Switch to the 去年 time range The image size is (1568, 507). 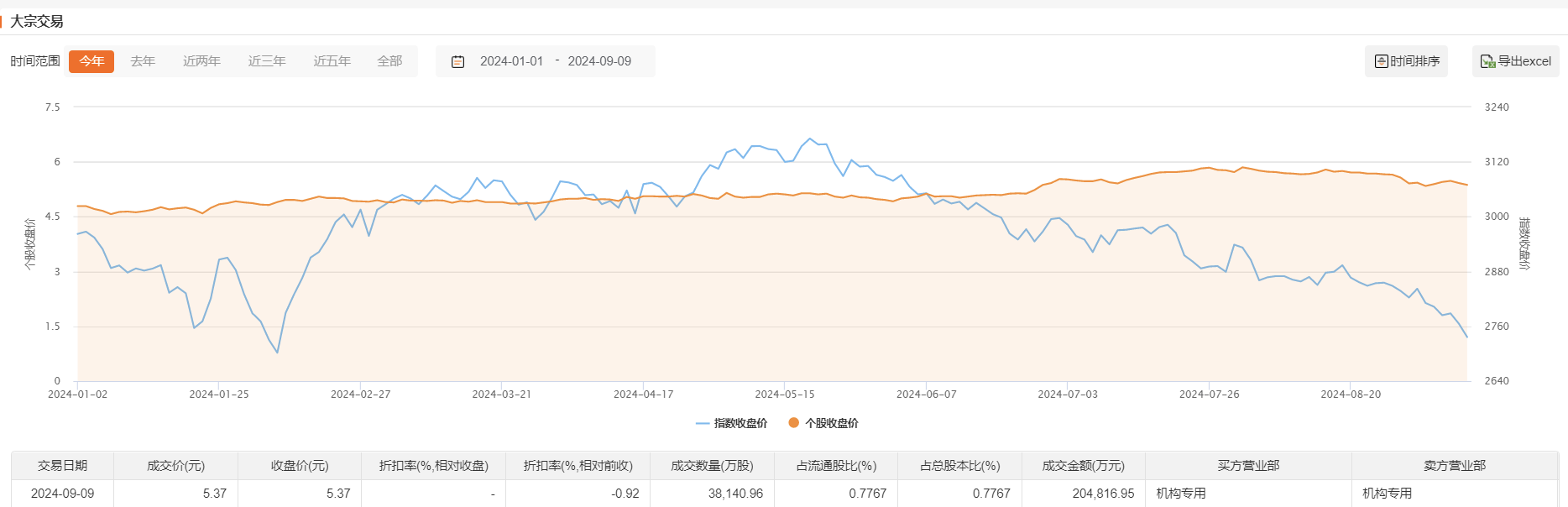[143, 61]
